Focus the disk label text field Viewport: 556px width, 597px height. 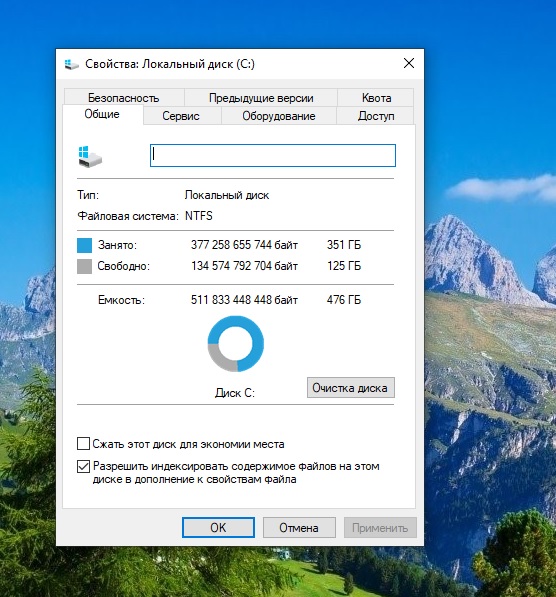pyautogui.click(x=273, y=155)
